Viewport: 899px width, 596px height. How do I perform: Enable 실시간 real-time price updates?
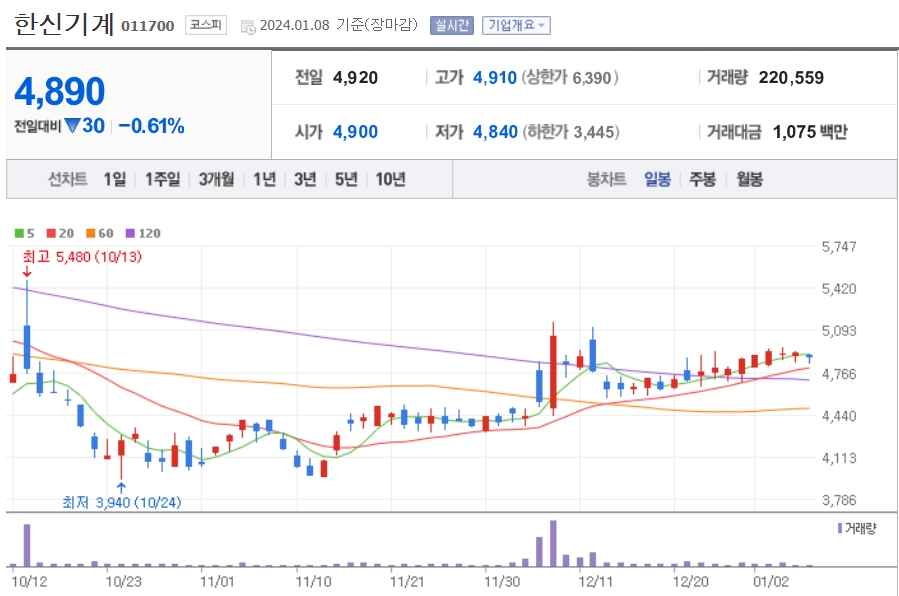pyautogui.click(x=452, y=25)
